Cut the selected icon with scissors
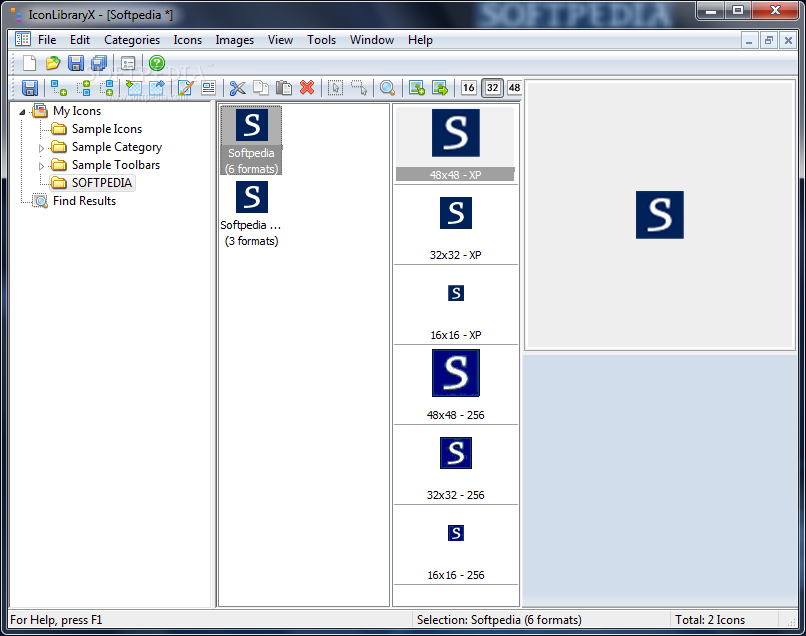 pyautogui.click(x=237, y=88)
